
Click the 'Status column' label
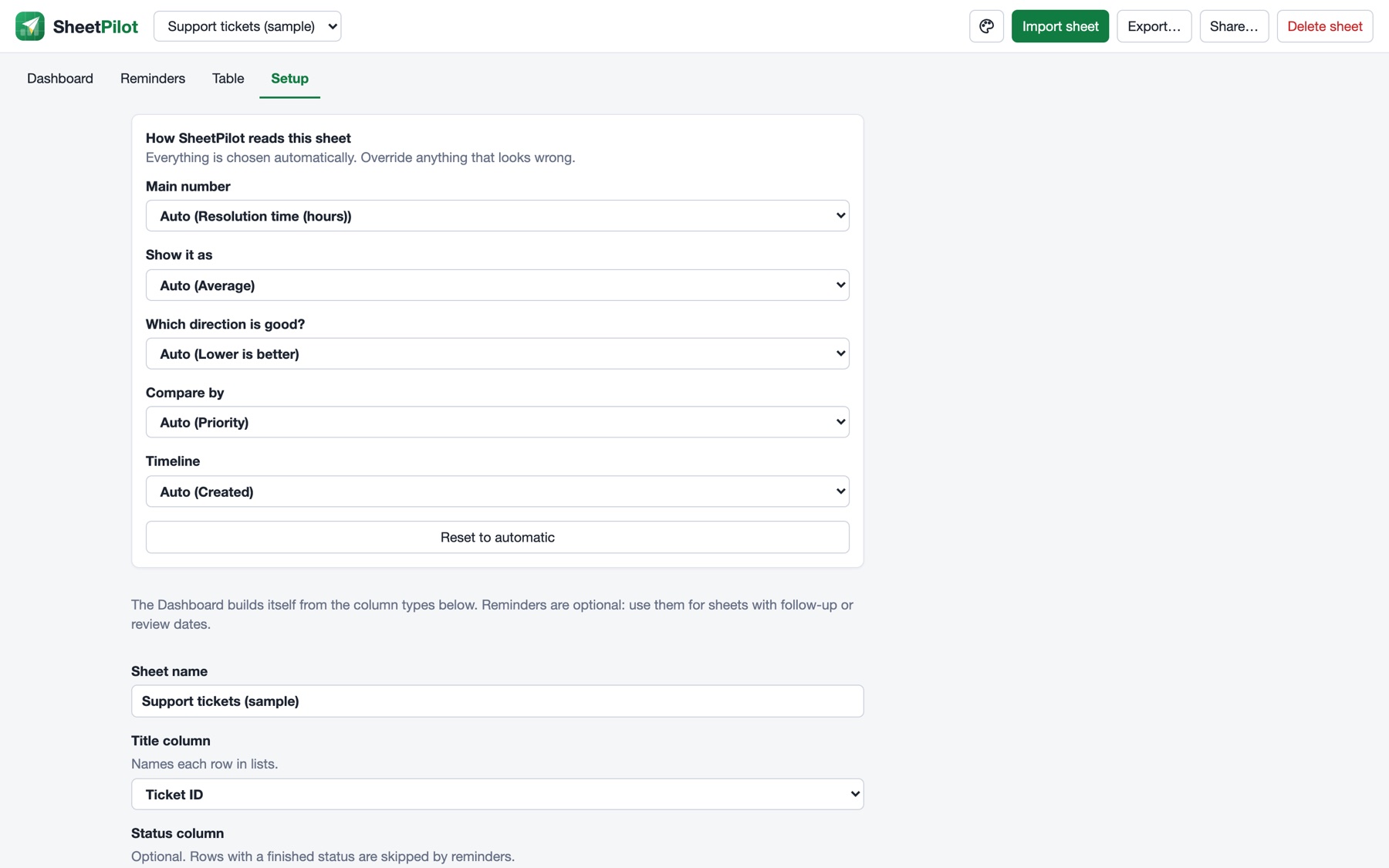(x=177, y=833)
